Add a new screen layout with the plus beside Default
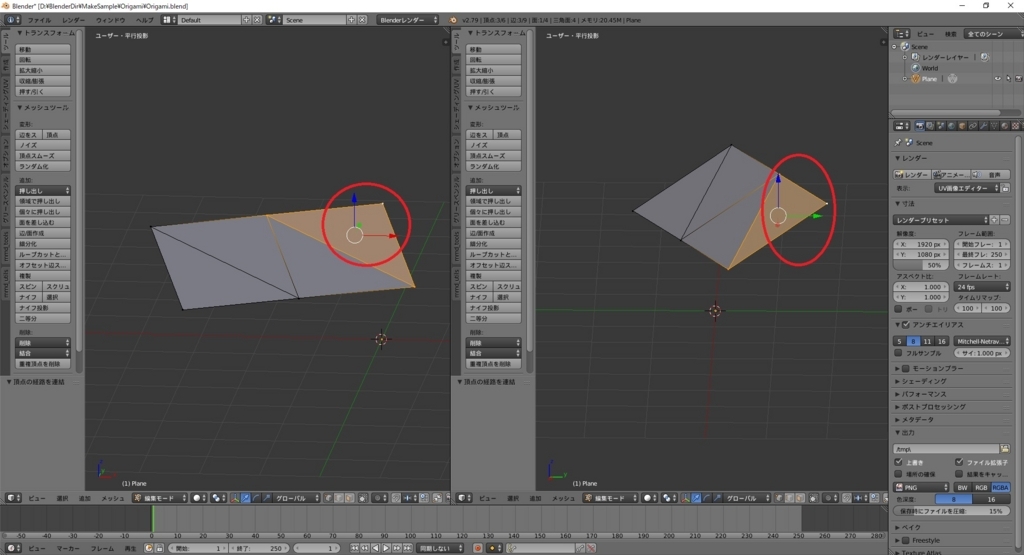The width and height of the screenshot is (1024, 555). [x=246, y=20]
